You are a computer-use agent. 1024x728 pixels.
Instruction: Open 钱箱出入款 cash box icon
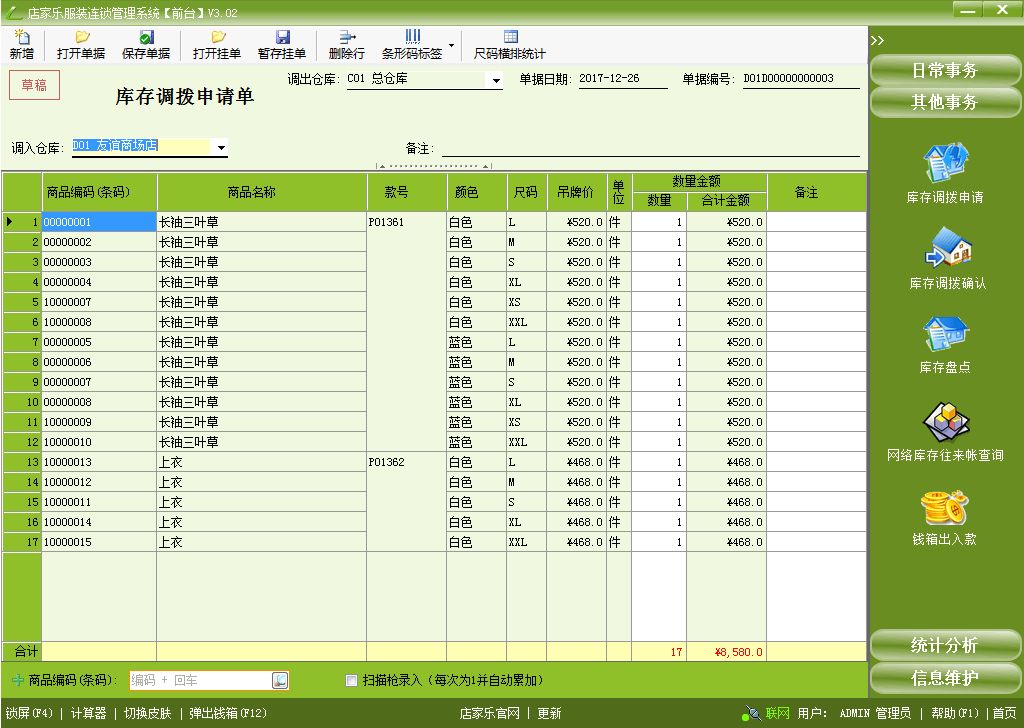[944, 518]
